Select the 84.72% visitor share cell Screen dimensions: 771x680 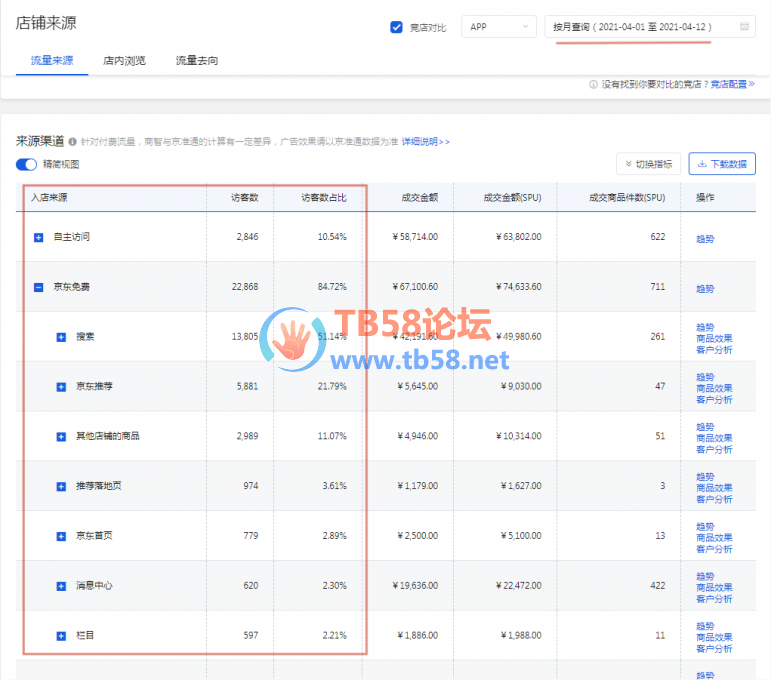pyautogui.click(x=332, y=287)
